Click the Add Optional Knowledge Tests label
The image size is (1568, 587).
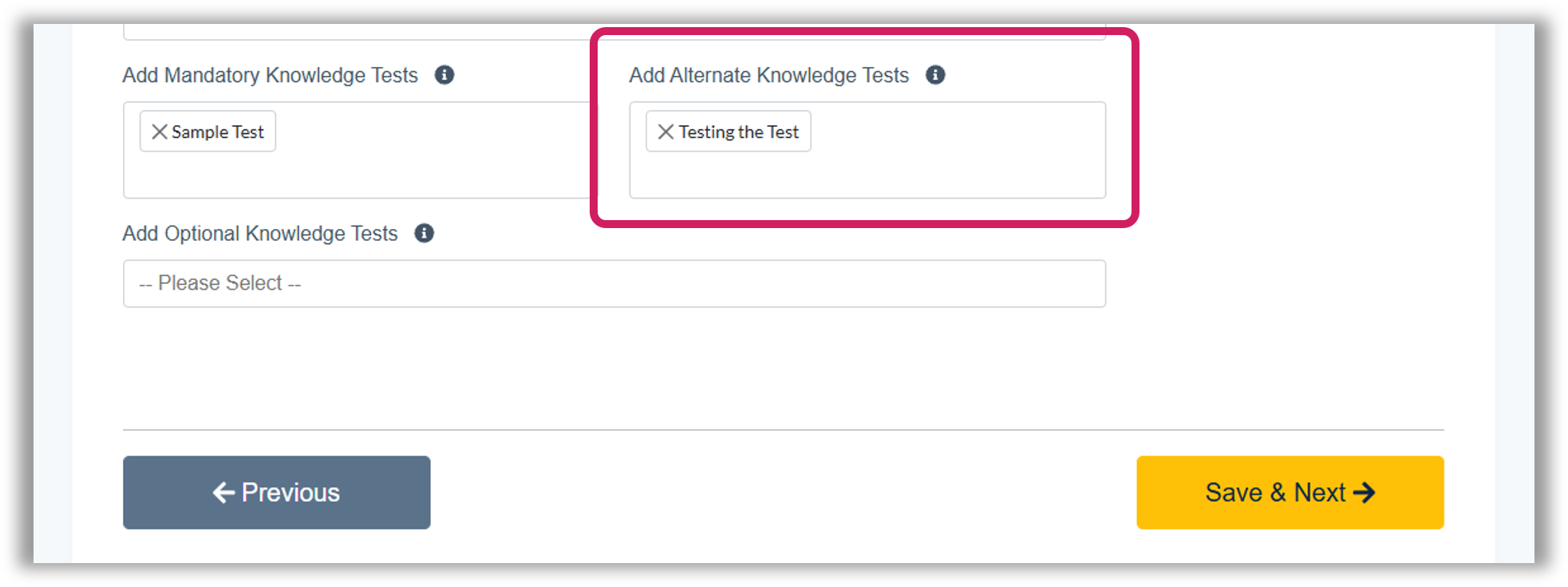tap(259, 234)
